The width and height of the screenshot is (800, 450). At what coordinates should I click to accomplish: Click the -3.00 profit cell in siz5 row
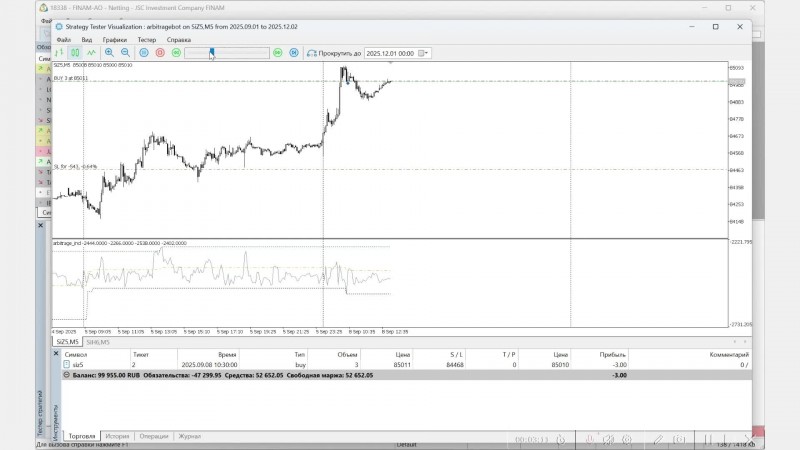(x=619, y=365)
